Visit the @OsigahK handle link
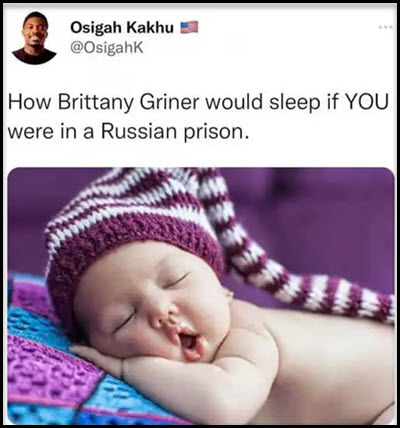Screen dimensions: 400x428 click(x=107, y=48)
